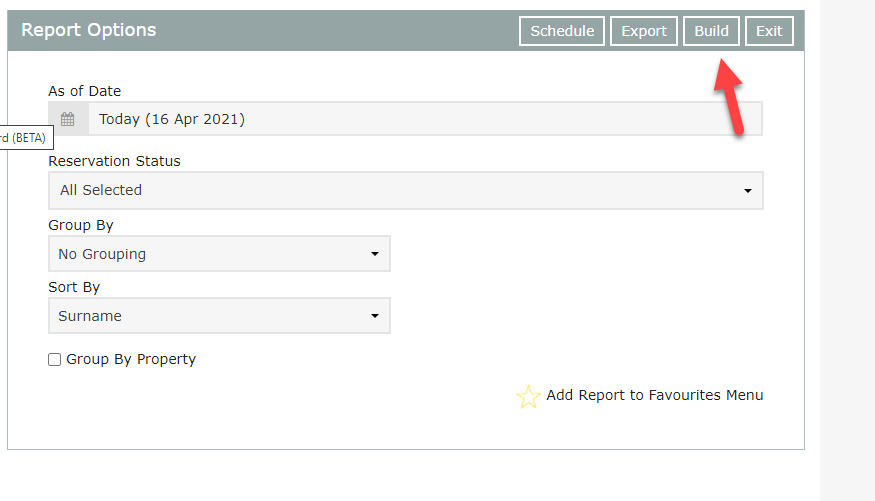Viewport: 875px width, 501px height.
Task: Click the '(BETA)' tooltip on left edge
Action: pos(21,137)
